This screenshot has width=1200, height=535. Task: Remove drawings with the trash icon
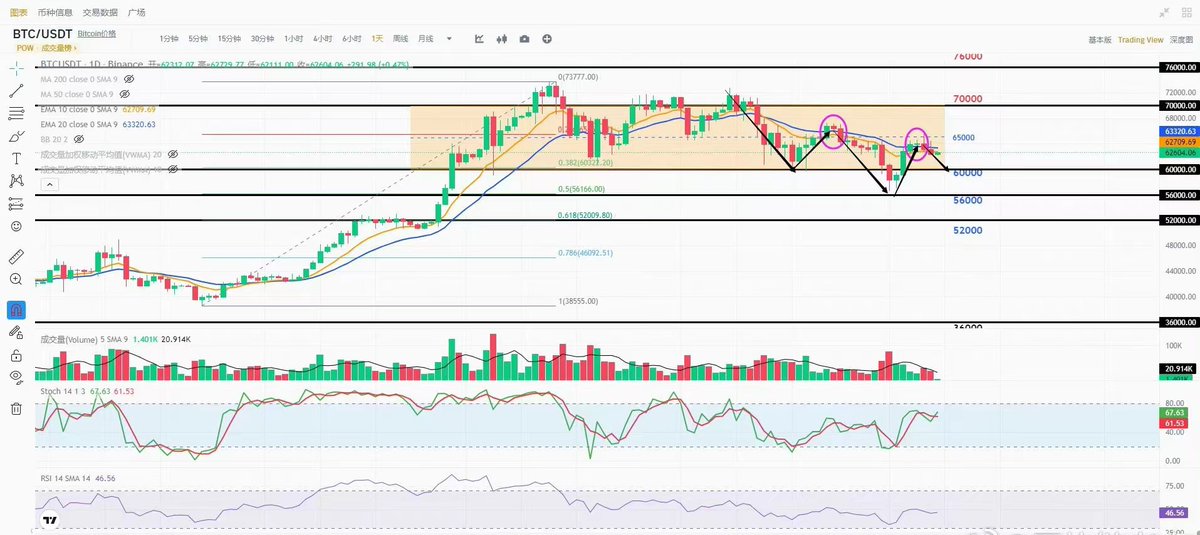(16, 408)
